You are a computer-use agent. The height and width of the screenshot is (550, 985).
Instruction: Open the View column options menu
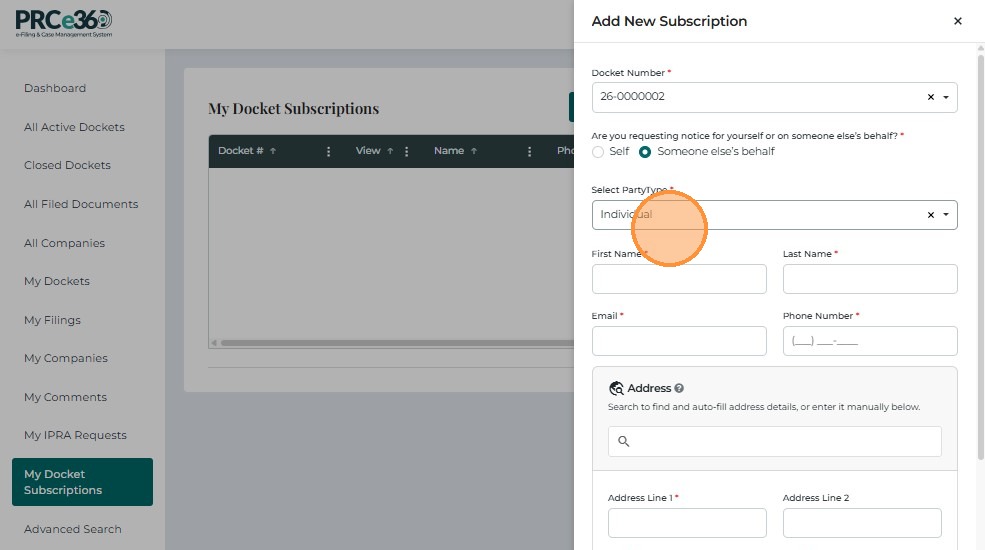(406, 151)
